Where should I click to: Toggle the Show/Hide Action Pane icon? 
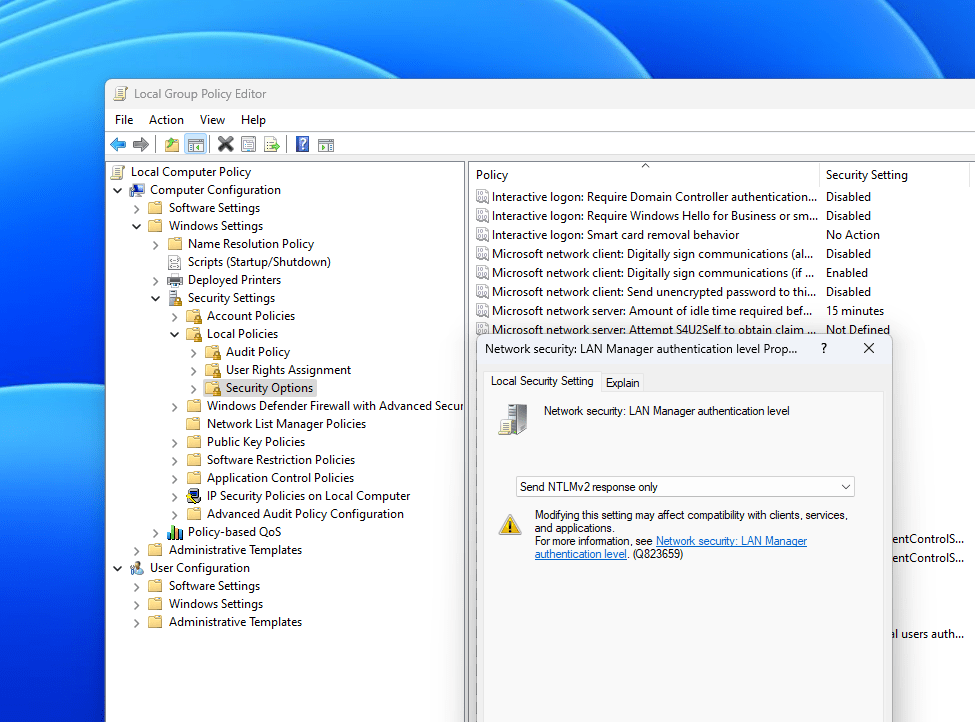coord(326,145)
